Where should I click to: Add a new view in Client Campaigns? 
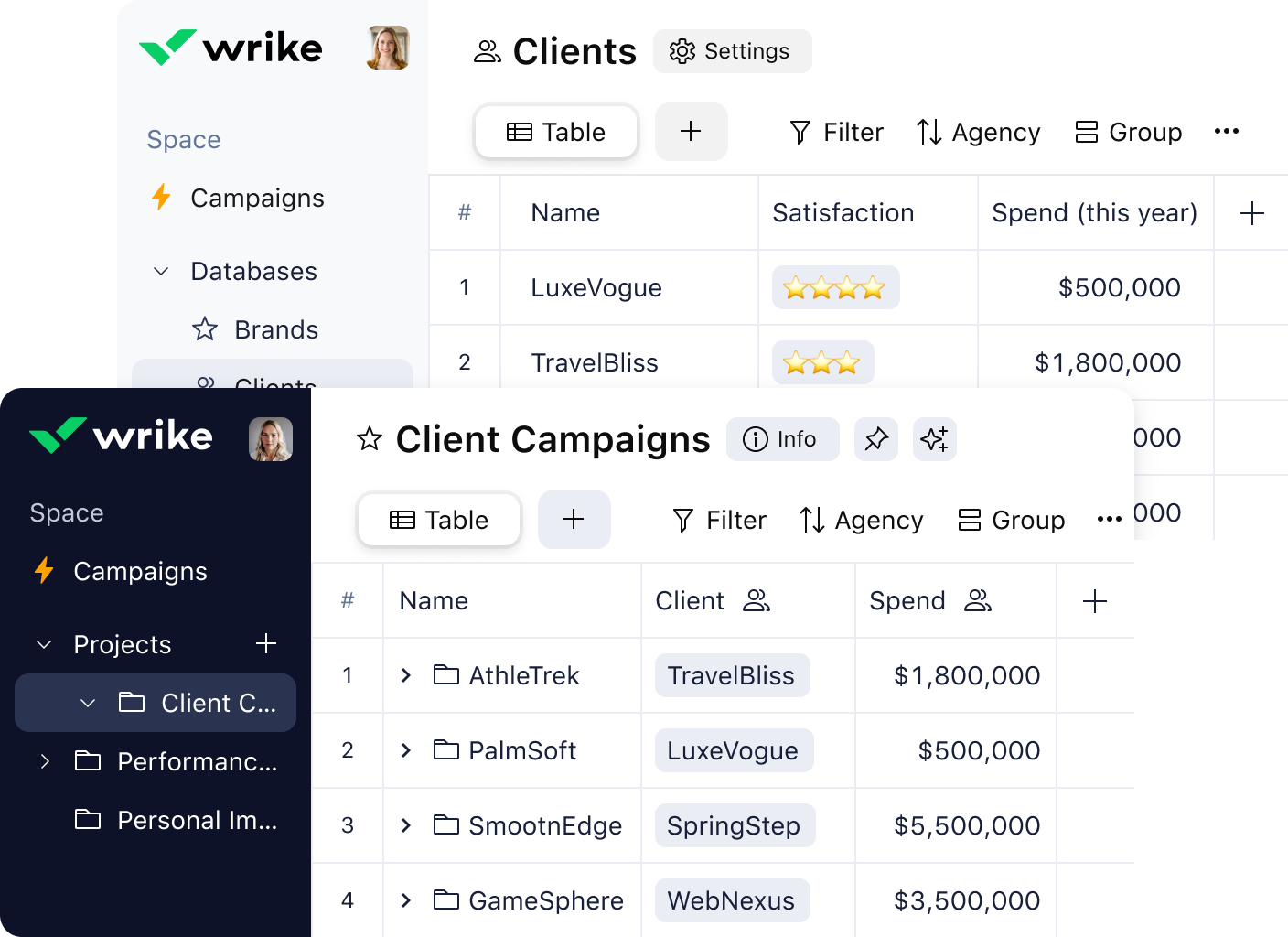pyautogui.click(x=574, y=520)
